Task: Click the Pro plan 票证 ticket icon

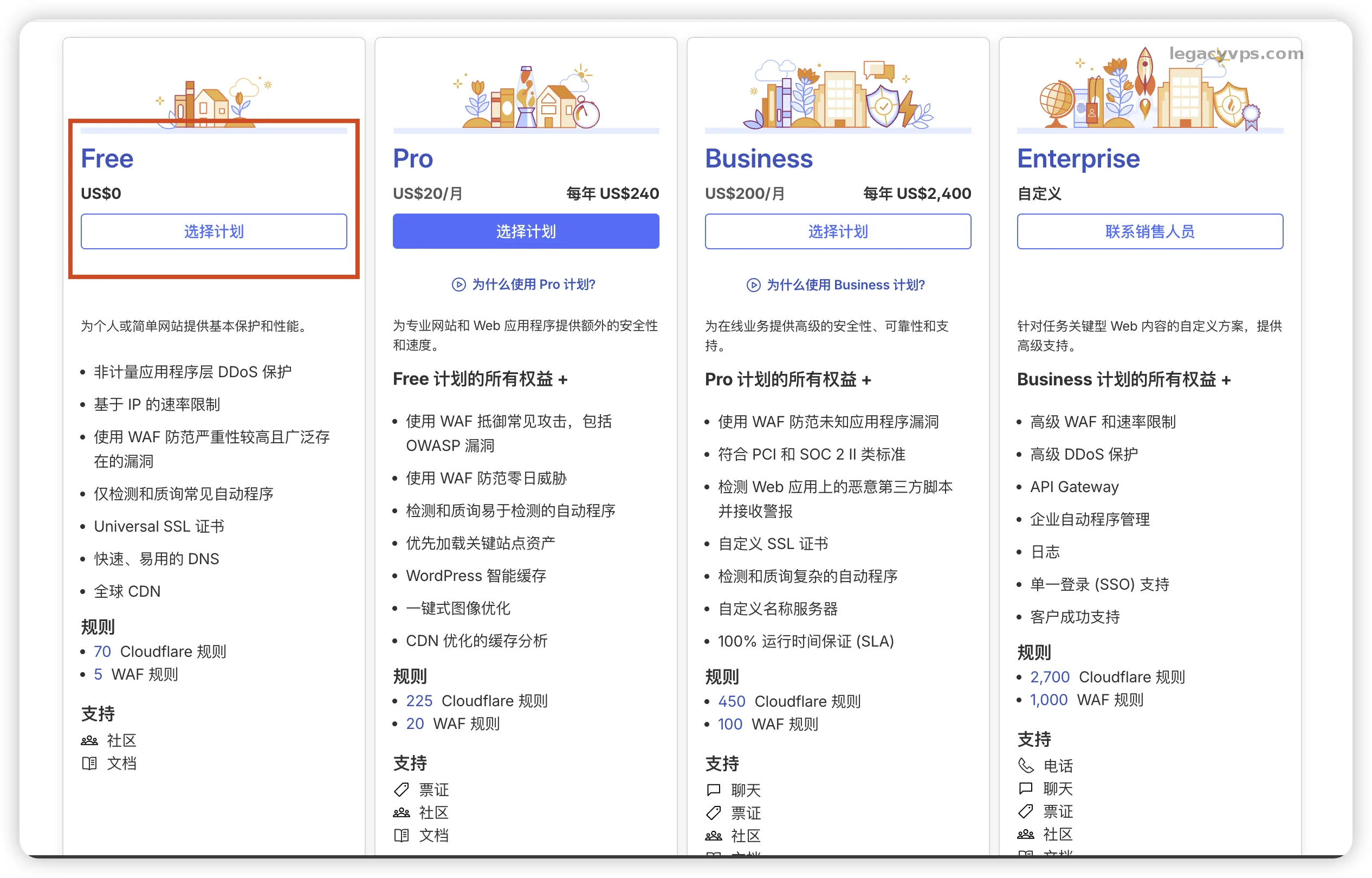Action: pyautogui.click(x=402, y=790)
